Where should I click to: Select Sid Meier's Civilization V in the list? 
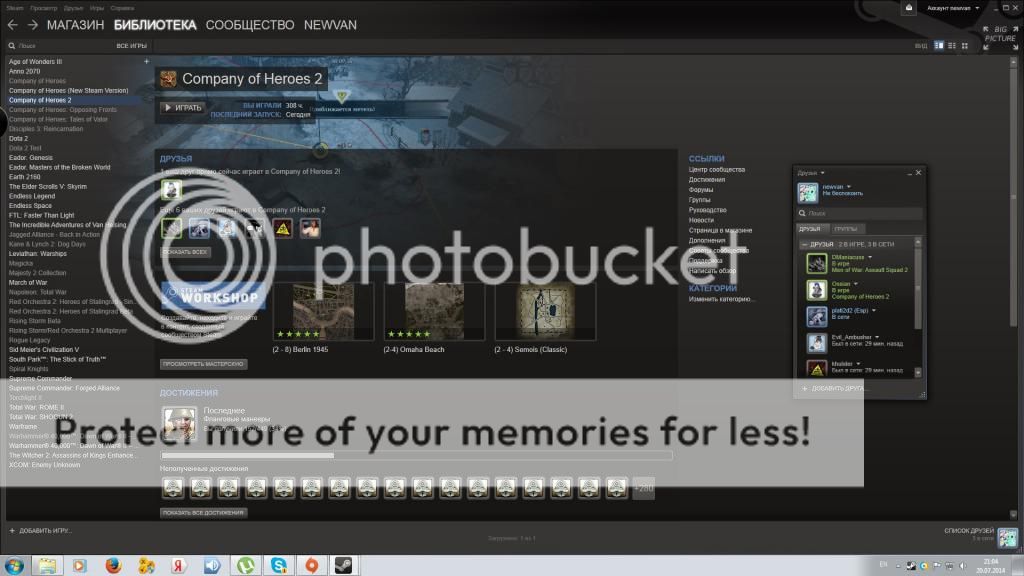[44, 350]
